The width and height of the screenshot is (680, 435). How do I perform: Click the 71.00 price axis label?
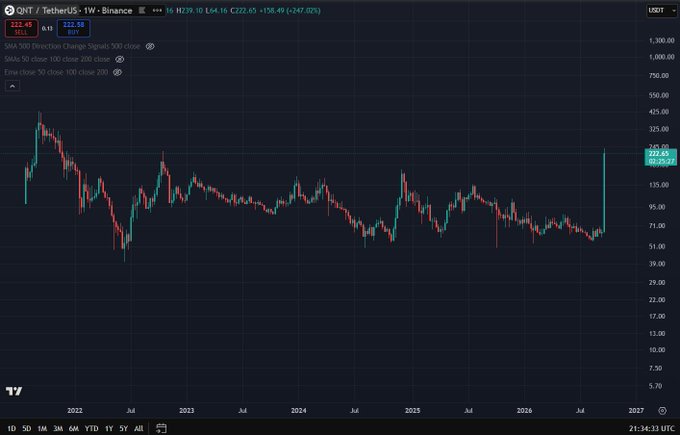tap(657, 226)
